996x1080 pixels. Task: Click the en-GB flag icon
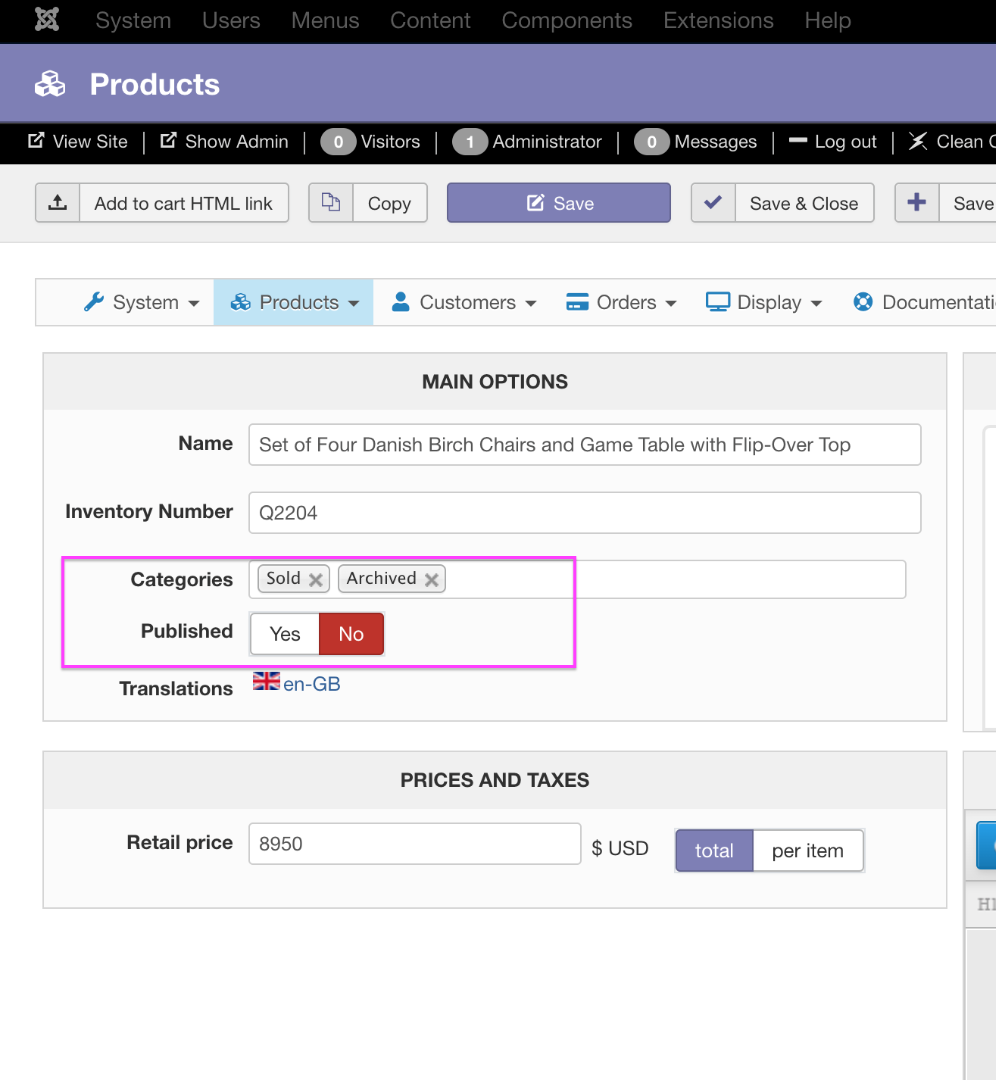point(266,682)
